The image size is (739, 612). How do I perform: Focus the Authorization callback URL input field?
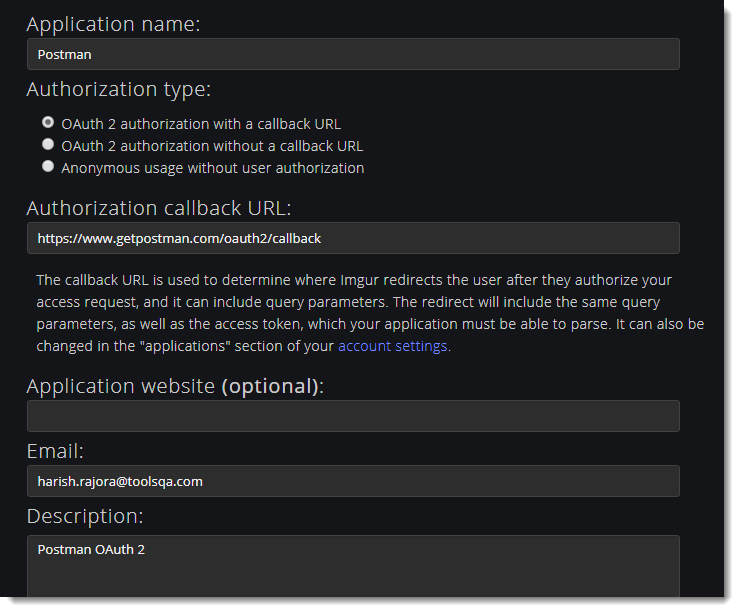353,238
